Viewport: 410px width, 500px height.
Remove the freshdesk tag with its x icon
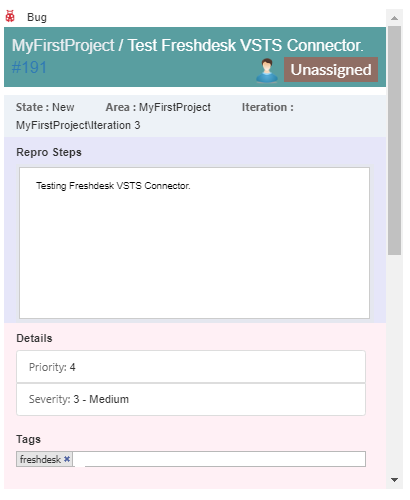point(67,459)
